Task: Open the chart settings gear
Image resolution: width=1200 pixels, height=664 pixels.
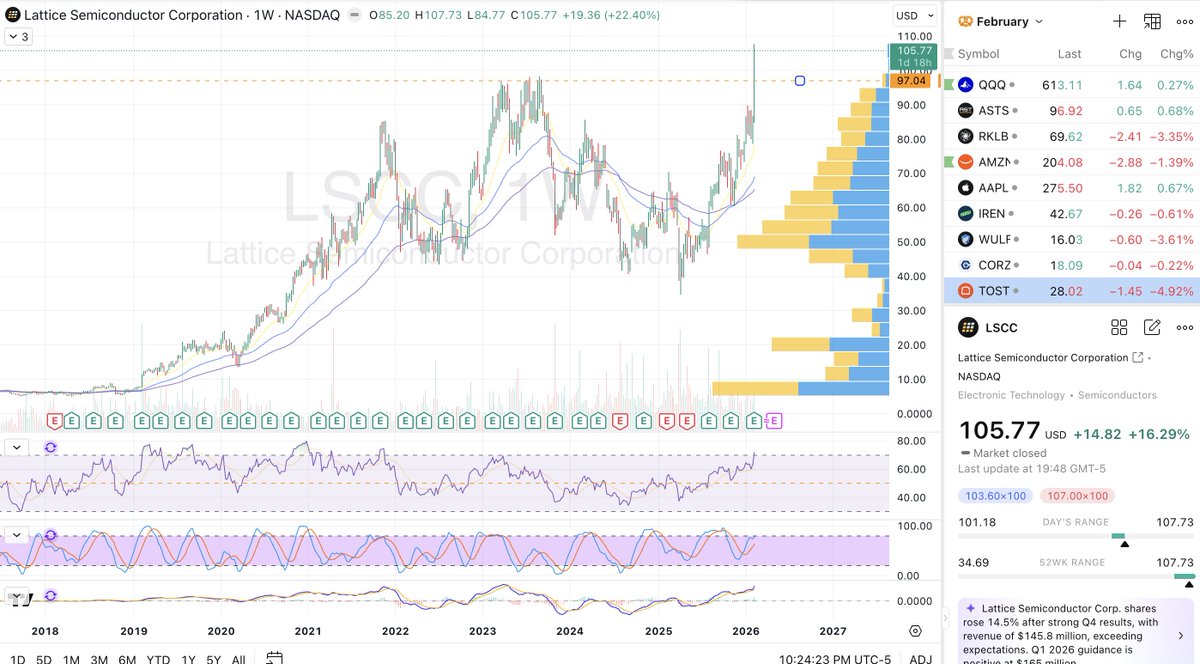Action: pyautogui.click(x=914, y=630)
